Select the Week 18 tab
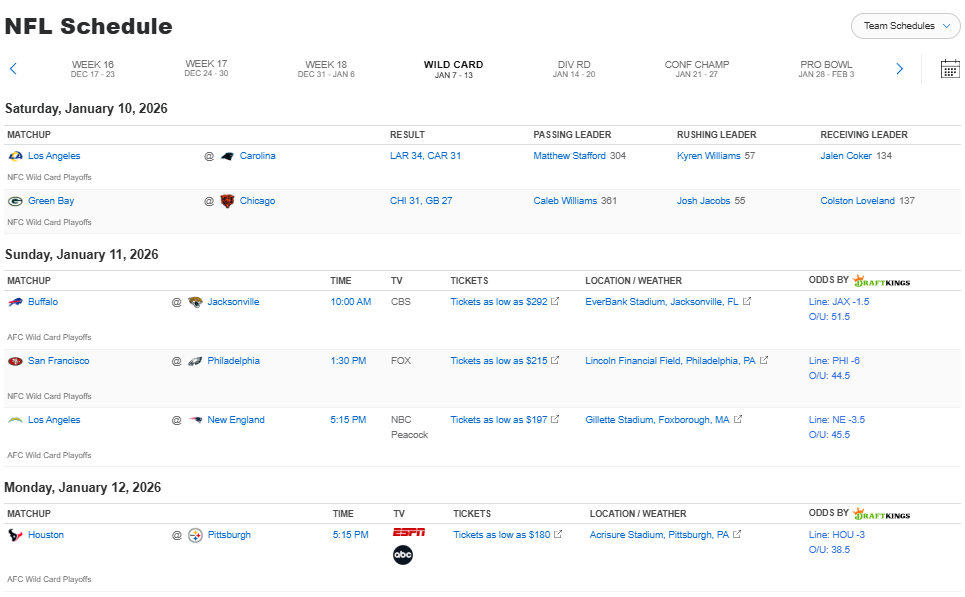Image resolution: width=965 pixels, height=597 pixels. click(x=326, y=68)
